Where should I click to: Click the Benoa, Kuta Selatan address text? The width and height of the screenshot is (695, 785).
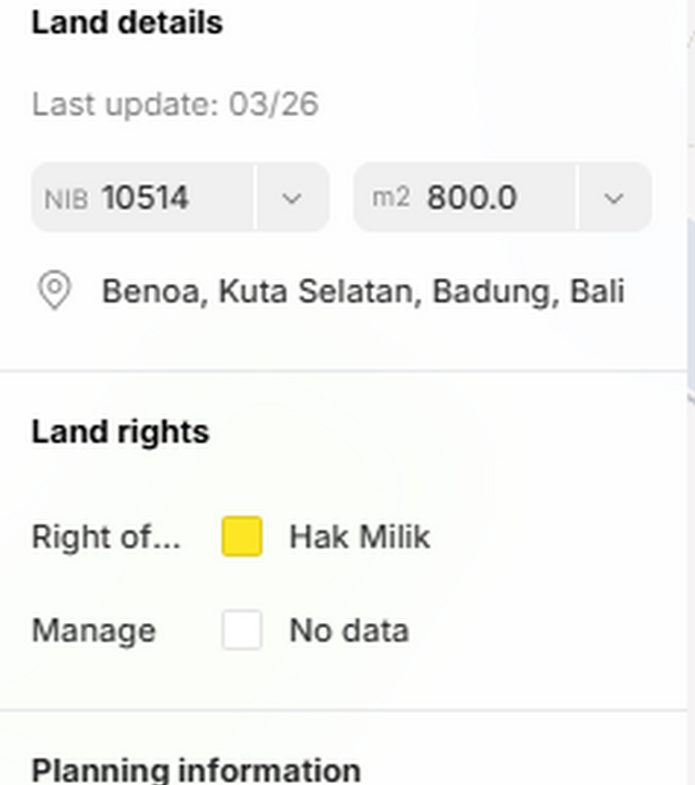tap(363, 291)
